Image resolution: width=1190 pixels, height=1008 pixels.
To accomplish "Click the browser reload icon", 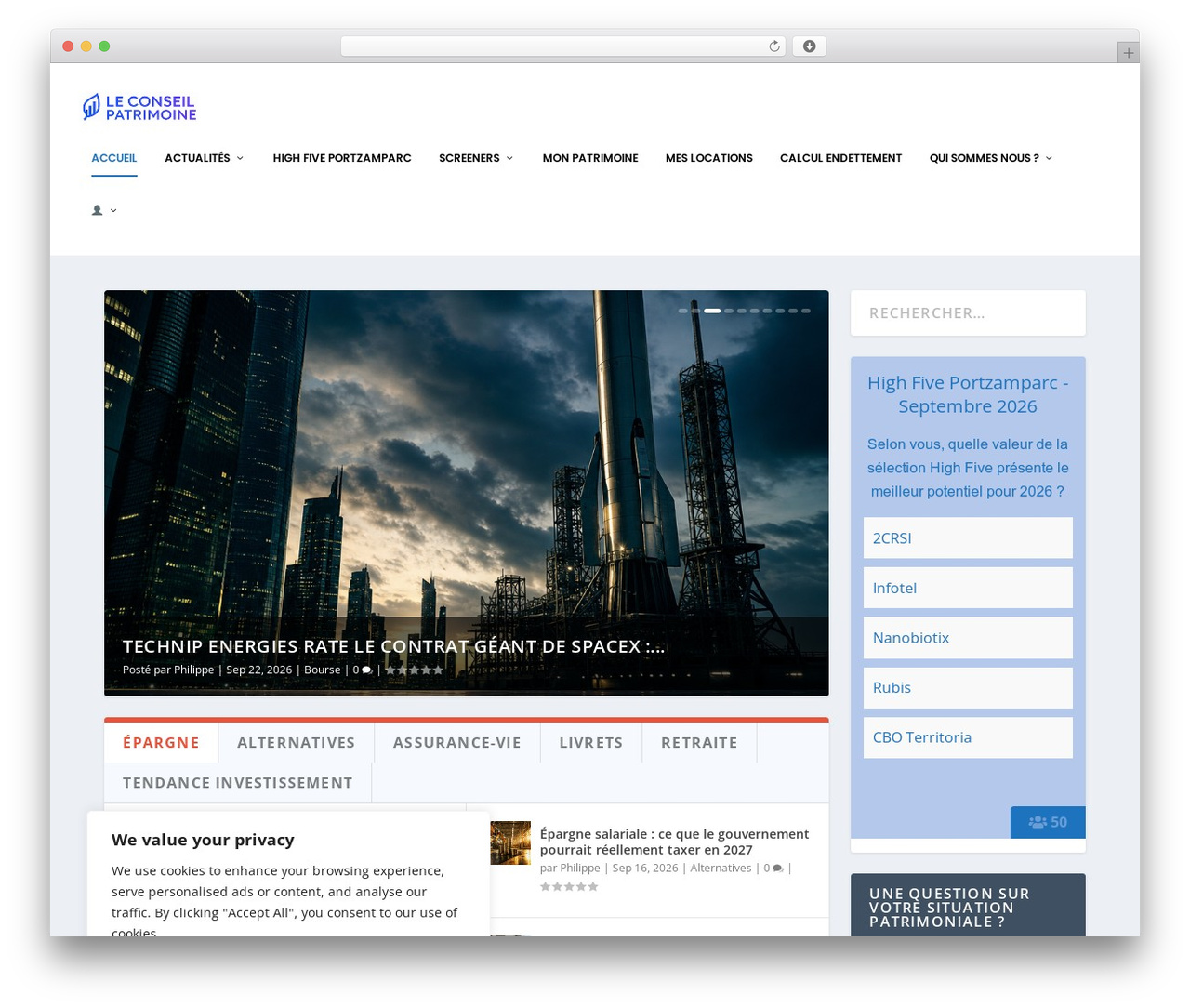I will [773, 46].
